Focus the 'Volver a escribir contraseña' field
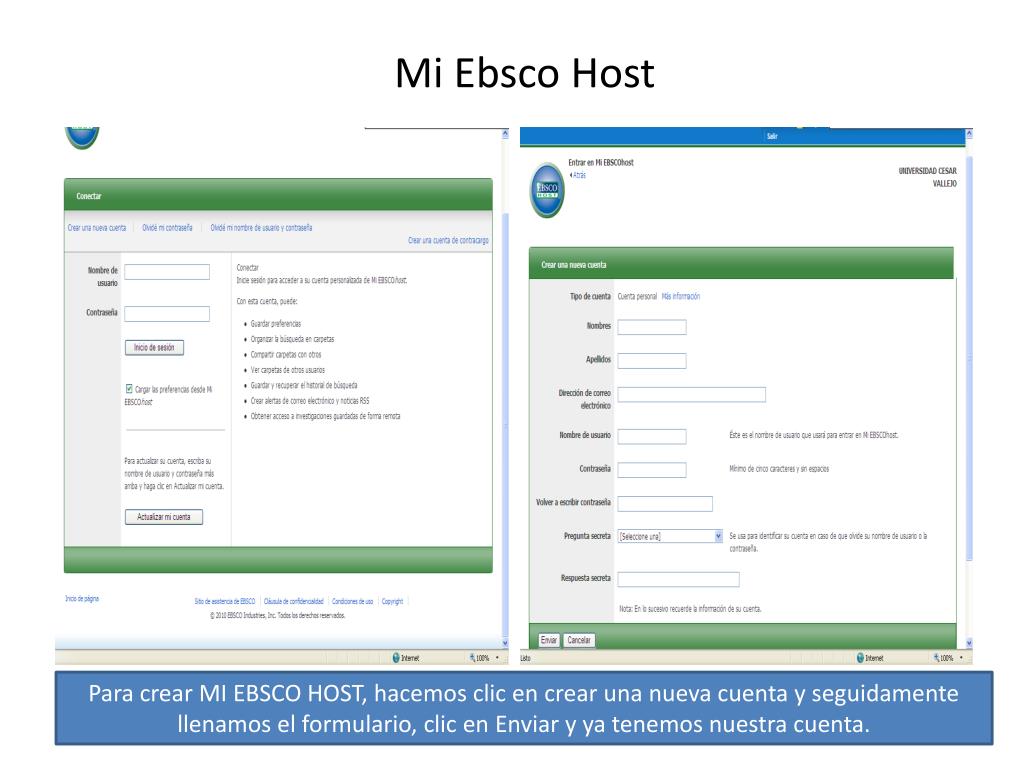 [x=665, y=504]
